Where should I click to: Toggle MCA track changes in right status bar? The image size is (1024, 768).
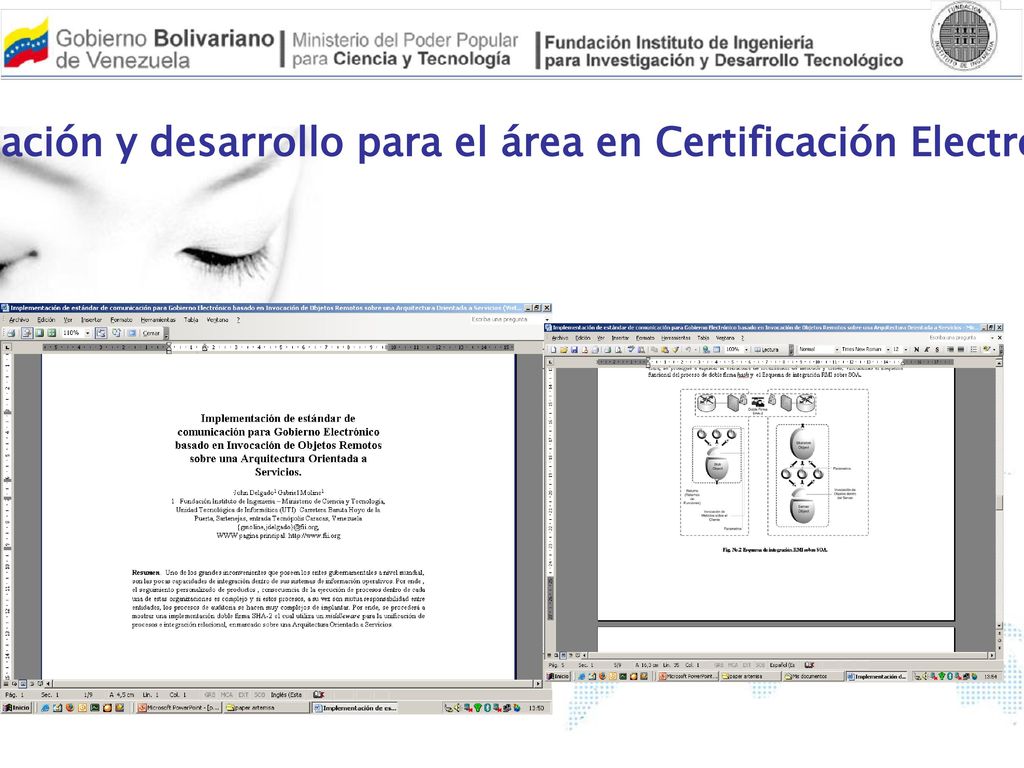pyautogui.click(x=733, y=665)
